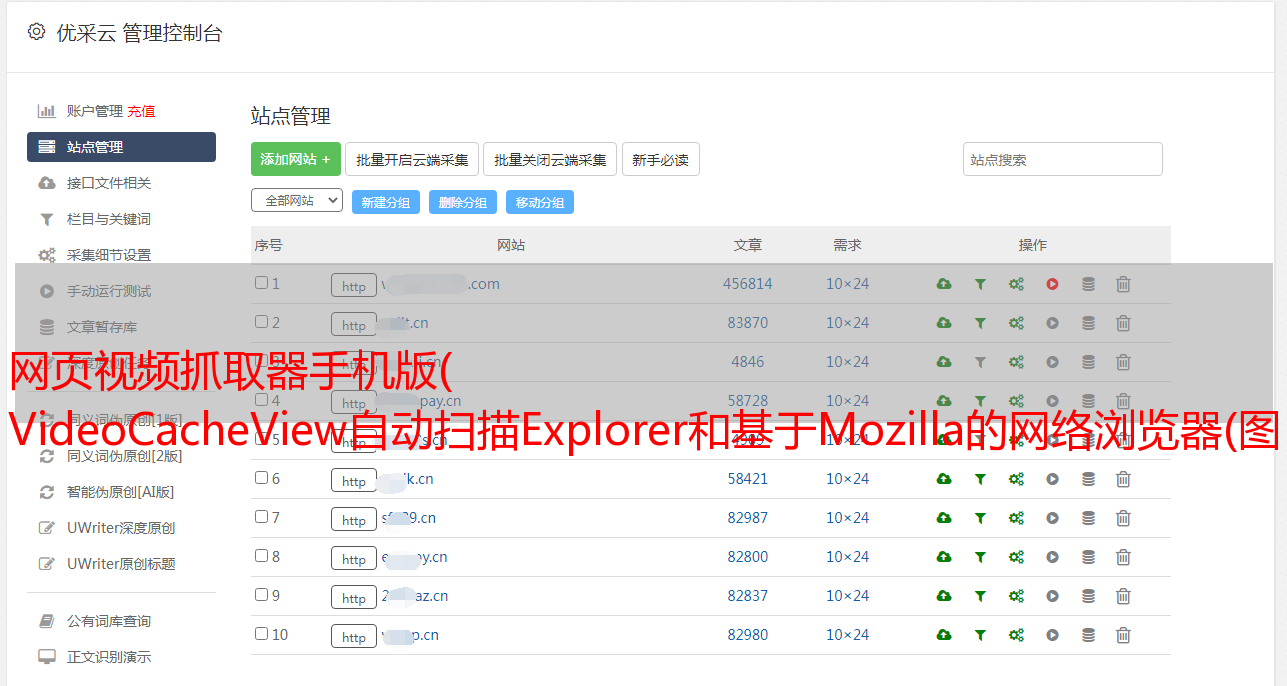Viewport: 1287px width, 686px height.
Task: Click 批量开启云端采集 button
Action: (x=412, y=159)
